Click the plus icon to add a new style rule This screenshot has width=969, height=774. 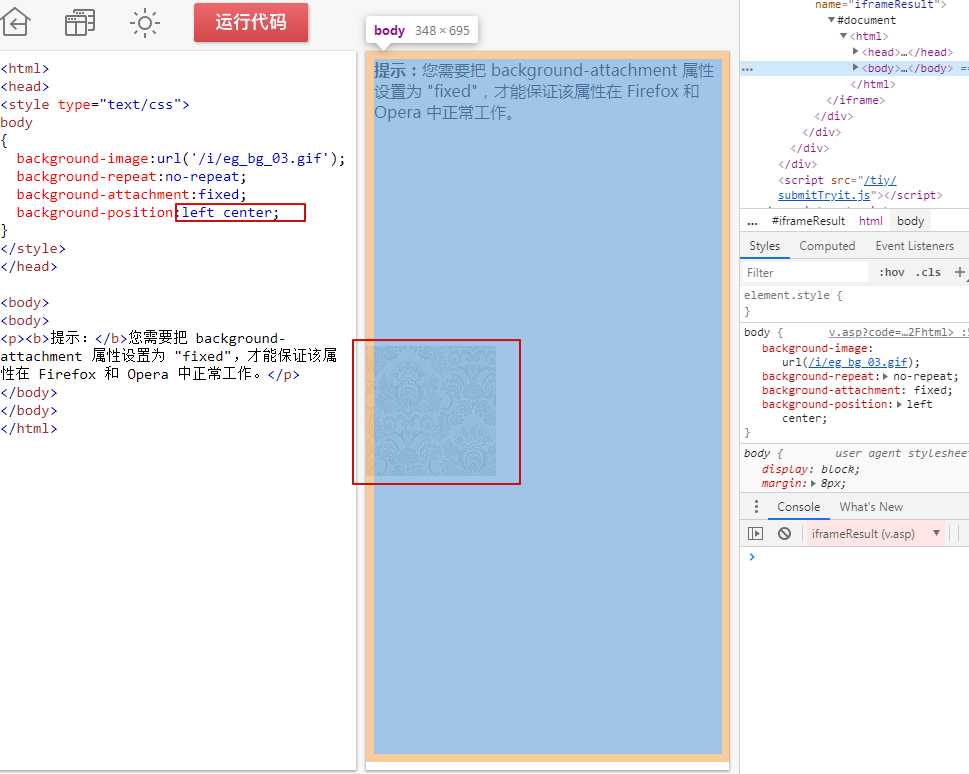tap(959, 272)
